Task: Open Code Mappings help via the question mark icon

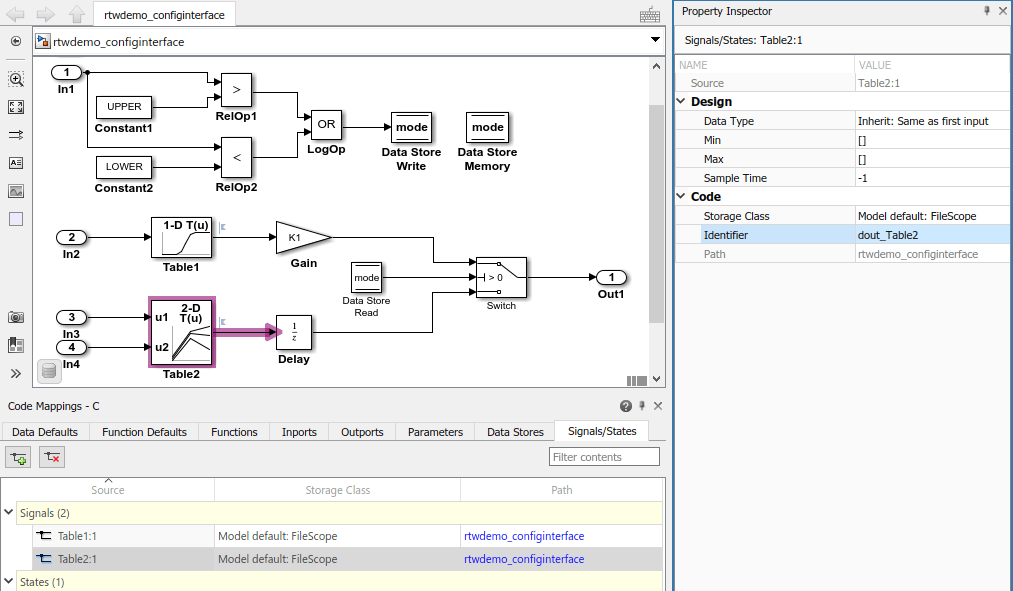Action: click(x=626, y=405)
